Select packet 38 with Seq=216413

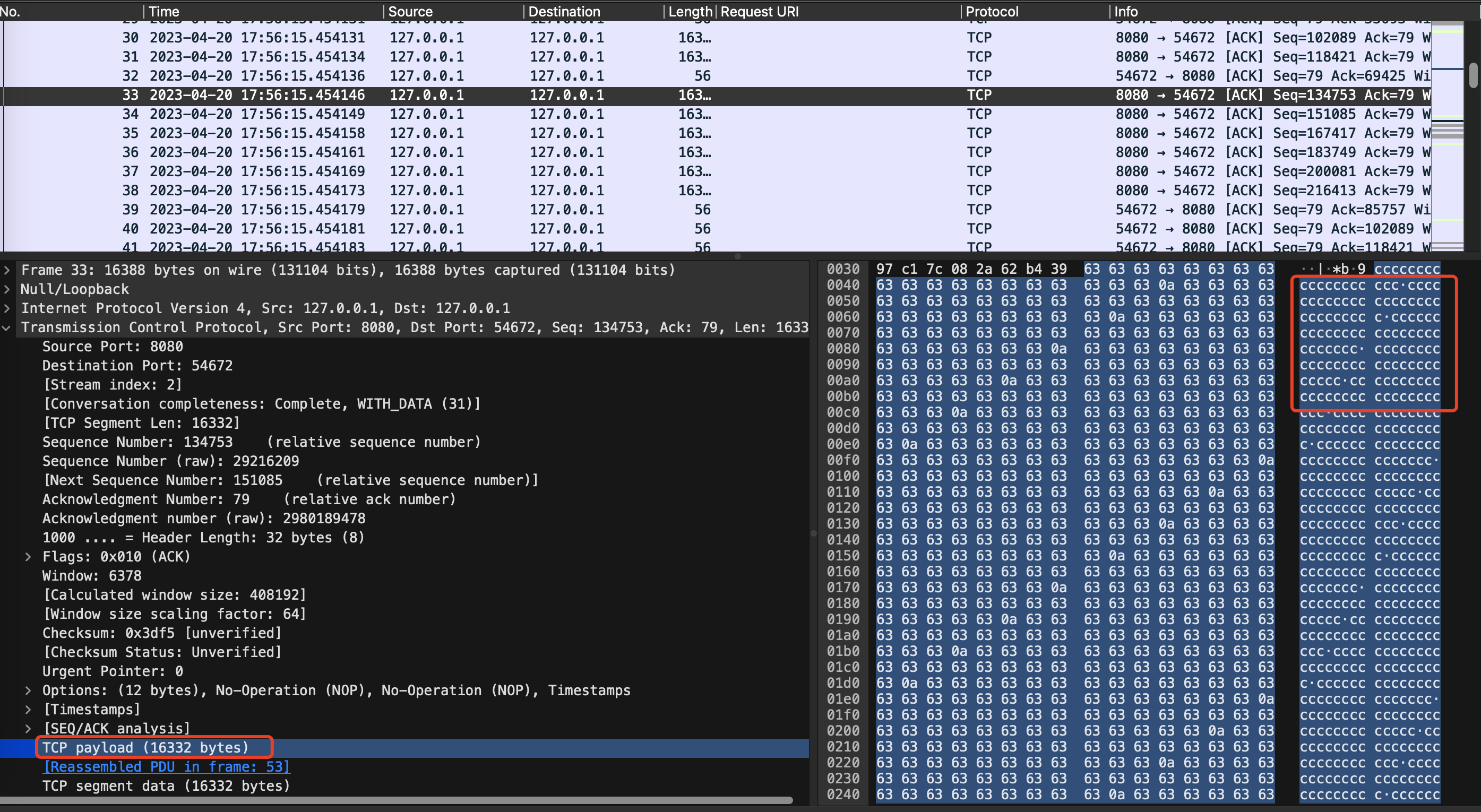[x=716, y=190]
